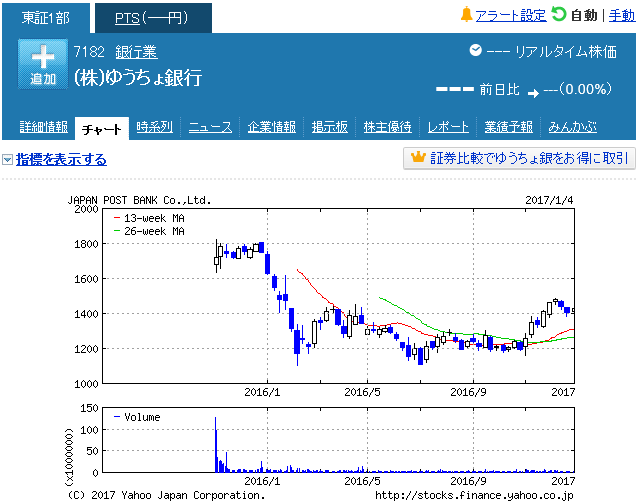The image size is (639, 502).
Task: Open the 企業情報 tab
Action: click(272, 127)
